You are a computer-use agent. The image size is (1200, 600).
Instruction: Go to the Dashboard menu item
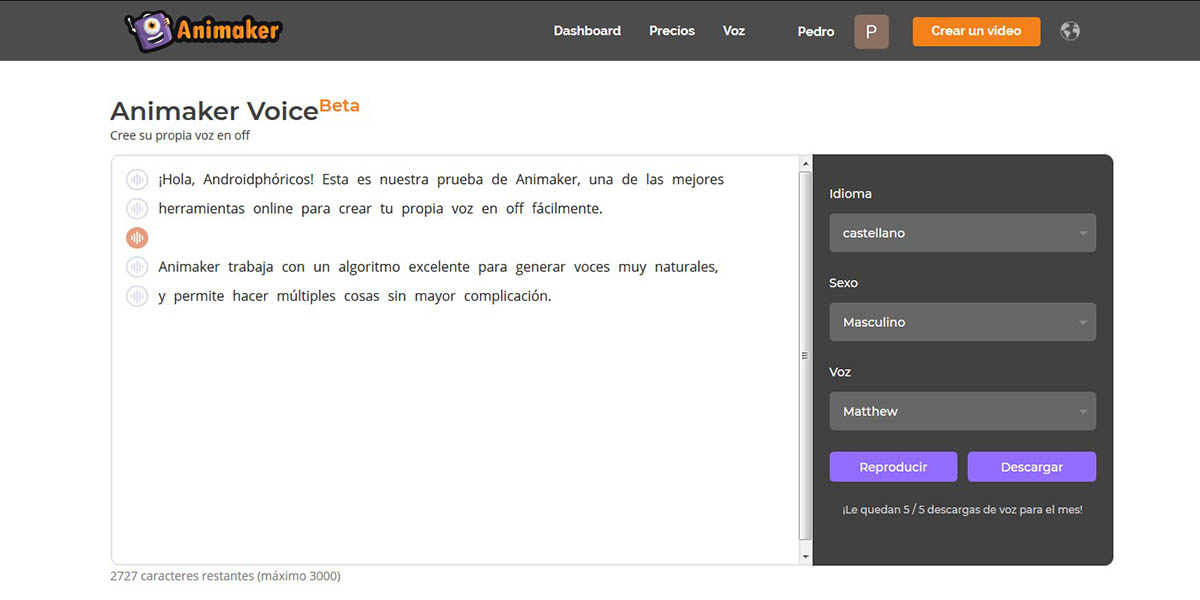pos(587,31)
